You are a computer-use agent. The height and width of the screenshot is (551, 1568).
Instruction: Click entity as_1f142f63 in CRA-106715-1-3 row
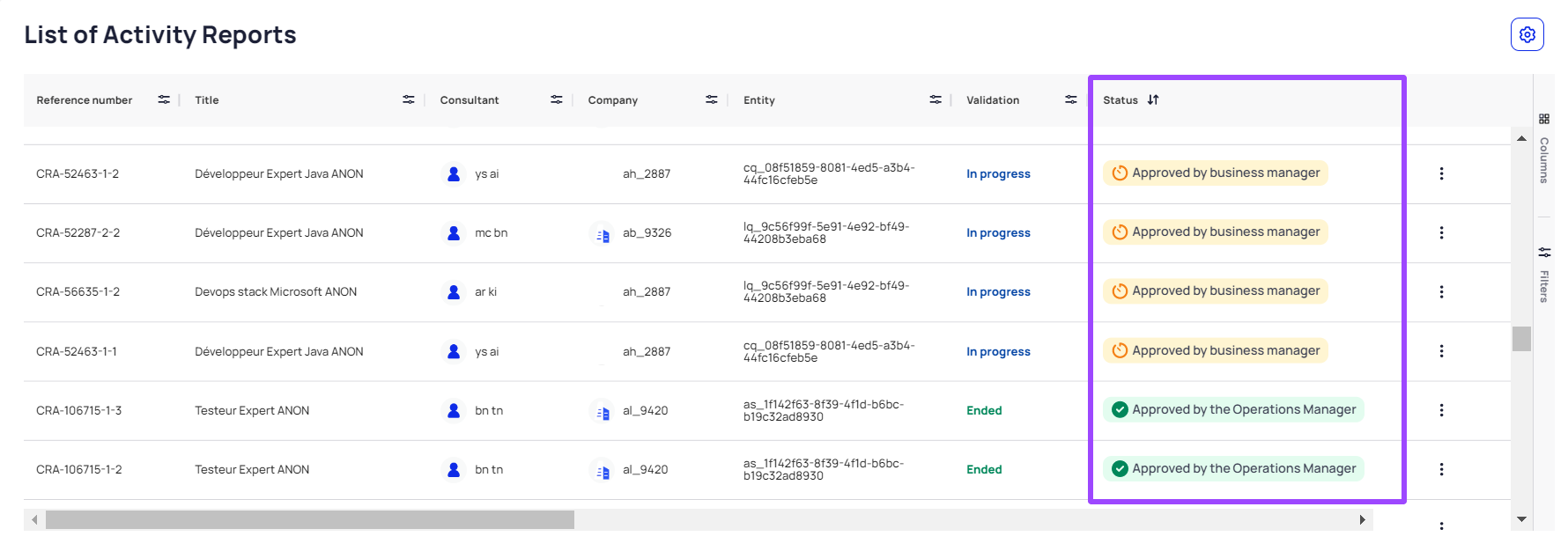[824, 410]
